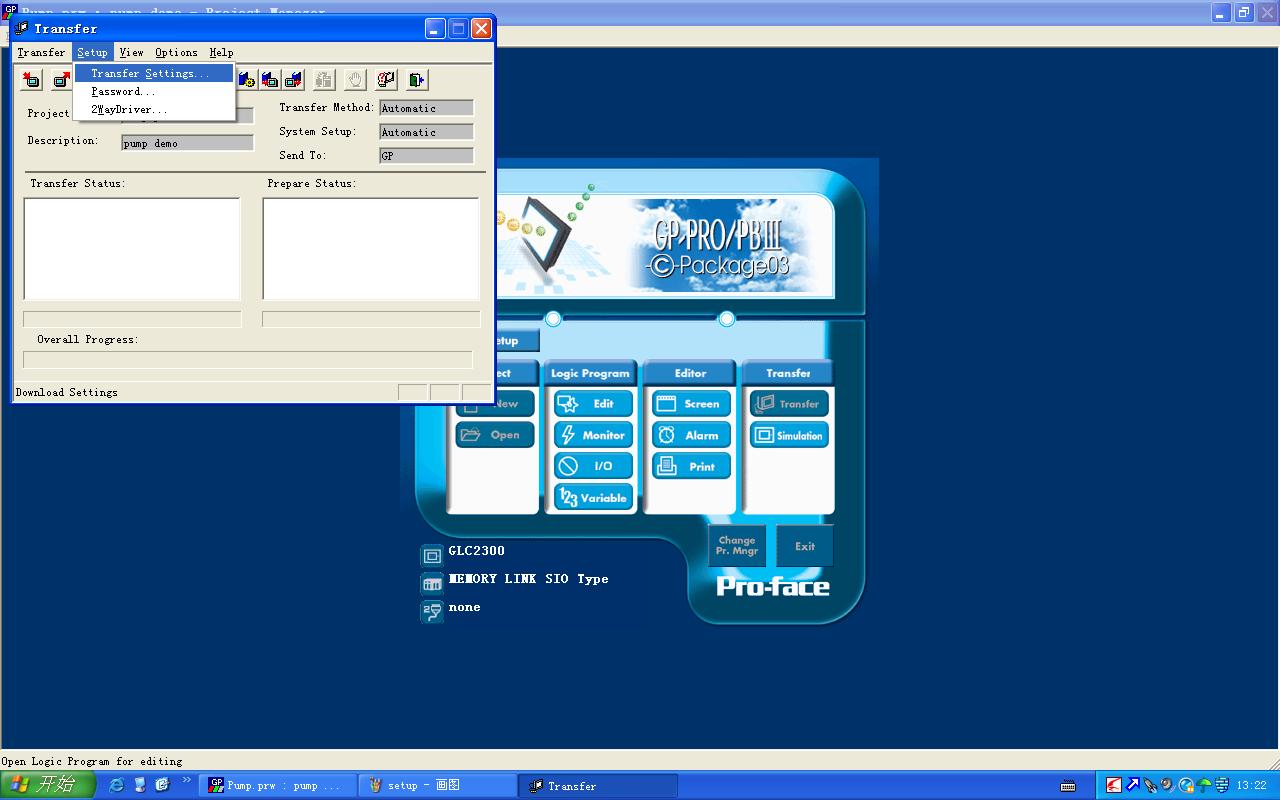Screen dimensions: 1280x800
Task: Open the Alarm editor
Action: click(691, 435)
